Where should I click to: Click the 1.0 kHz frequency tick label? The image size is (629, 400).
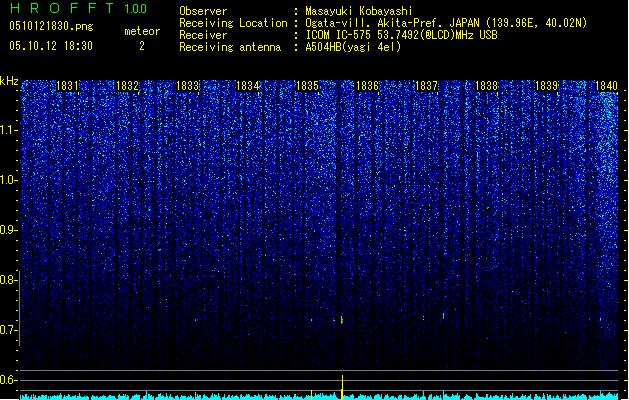[9, 180]
